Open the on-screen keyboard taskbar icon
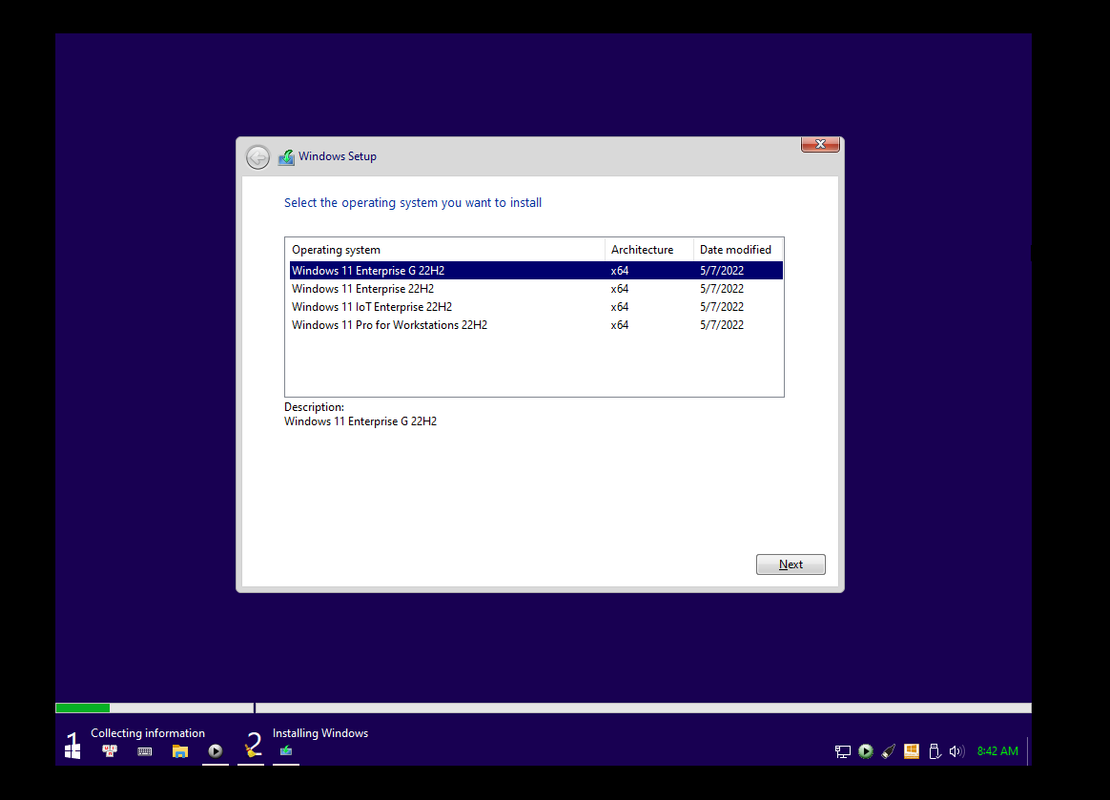This screenshot has height=800, width=1110. point(145,751)
